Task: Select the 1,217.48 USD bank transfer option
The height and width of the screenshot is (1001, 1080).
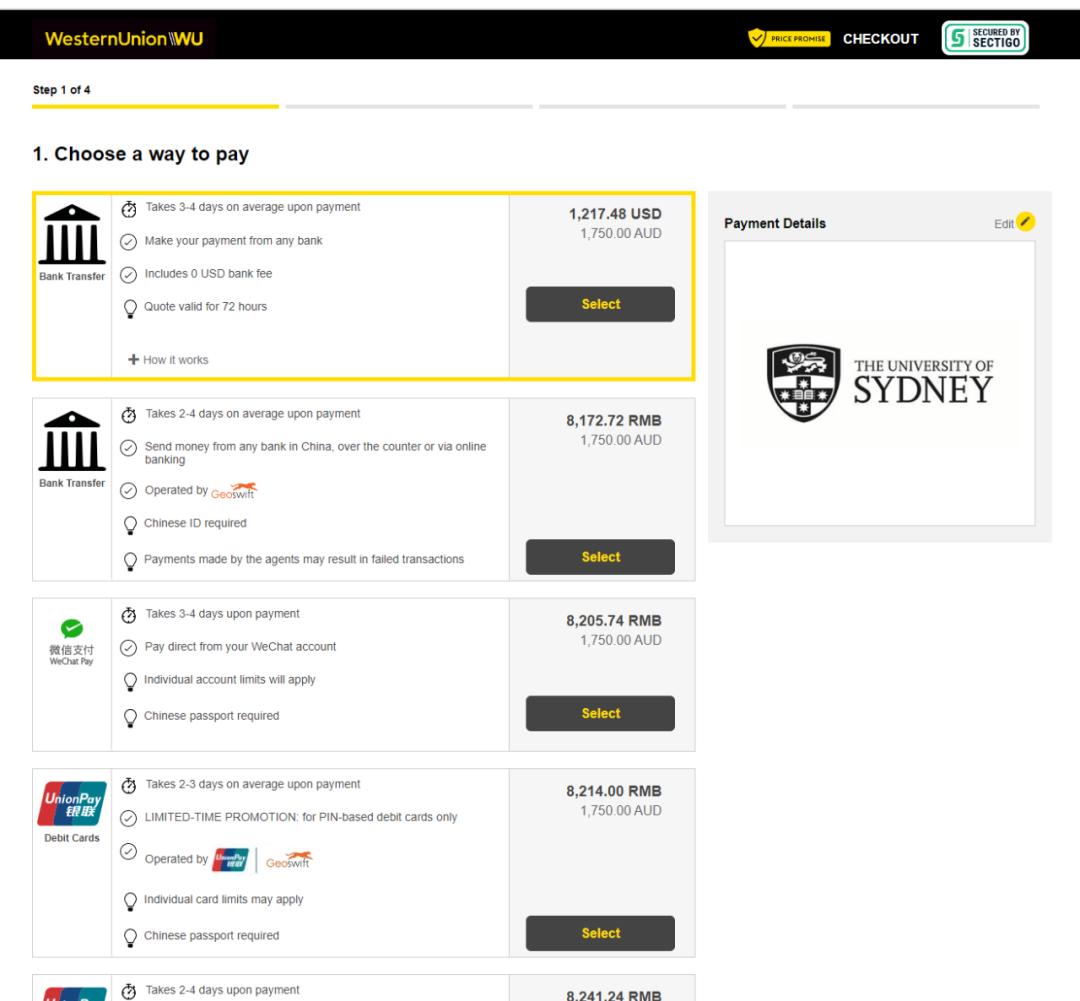Action: tap(601, 304)
